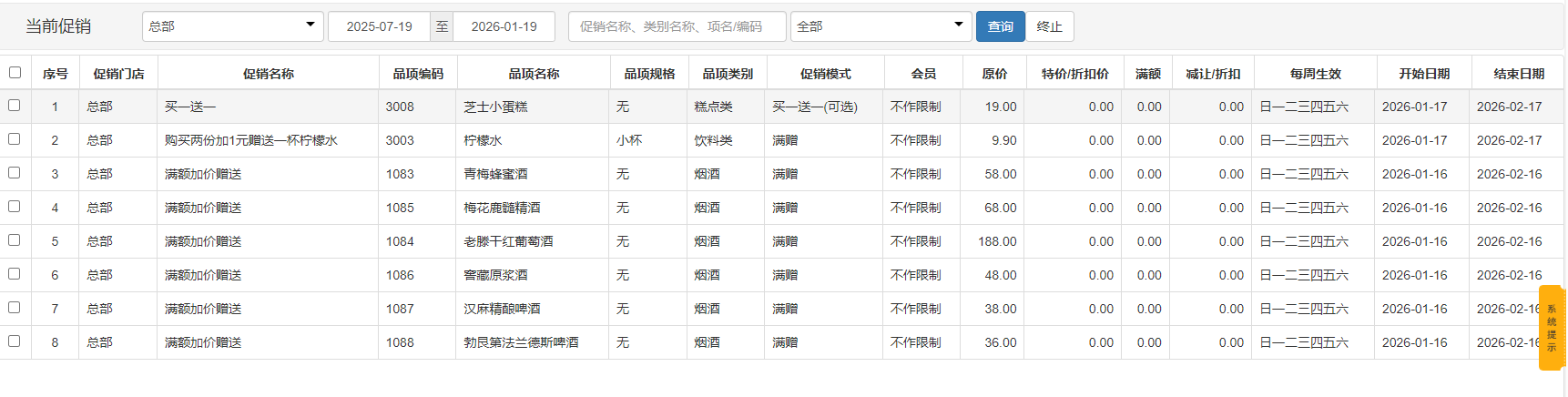Viewport: 1568px width, 397px height.
Task: Click the 老滕干红葡萄酒 item name cell
Action: (x=508, y=241)
